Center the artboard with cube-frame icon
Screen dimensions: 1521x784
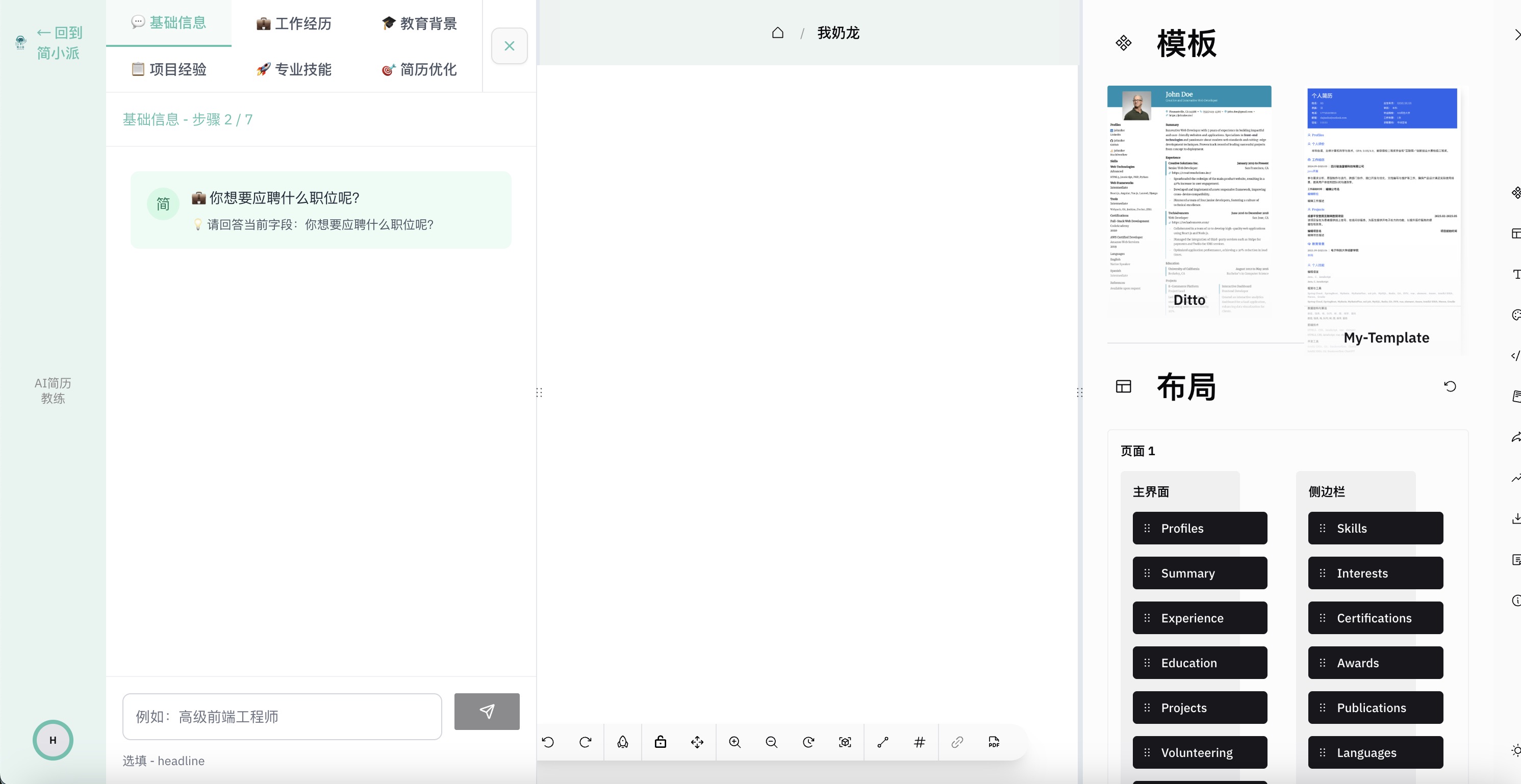pos(846,742)
